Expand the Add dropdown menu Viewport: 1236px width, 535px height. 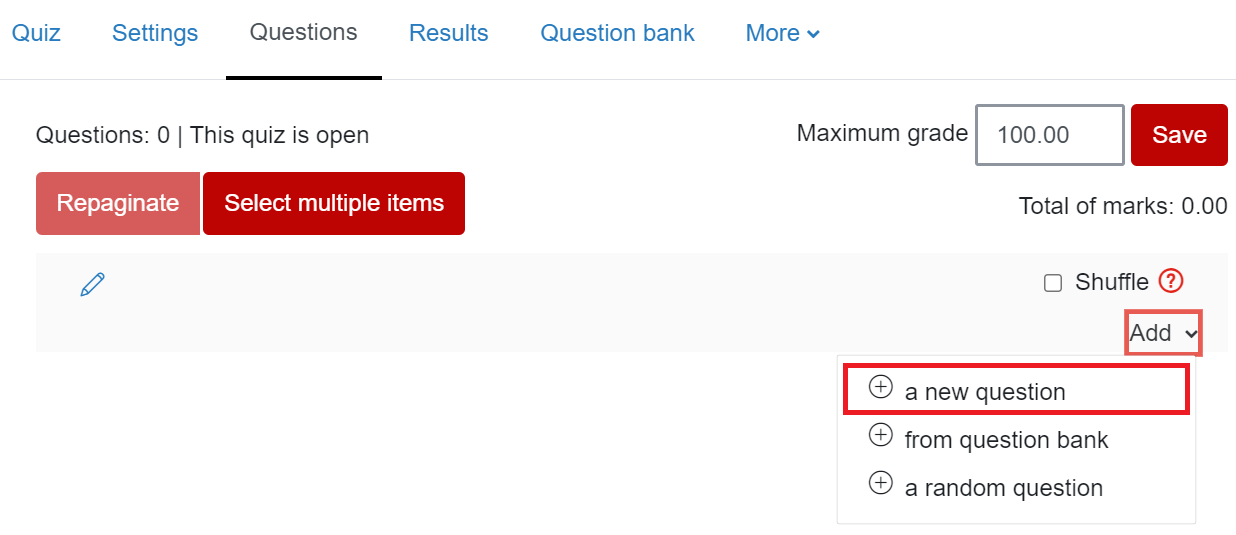(x=1163, y=333)
